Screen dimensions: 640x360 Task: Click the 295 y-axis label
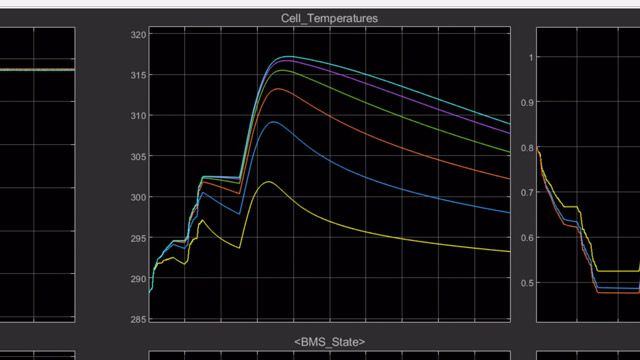(138, 238)
